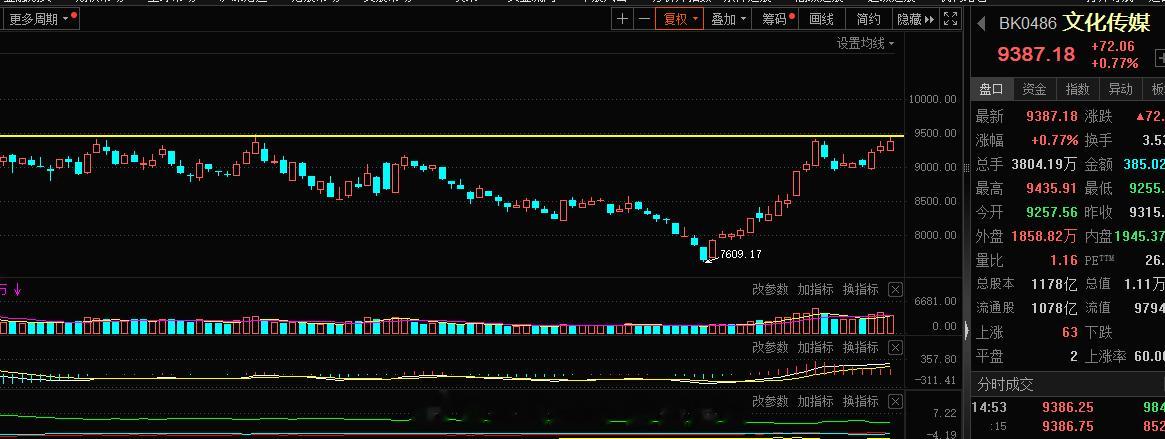Click the plus box beside +0.77%
Image resolution: width=1165 pixels, height=439 pixels.
tap(1159, 57)
